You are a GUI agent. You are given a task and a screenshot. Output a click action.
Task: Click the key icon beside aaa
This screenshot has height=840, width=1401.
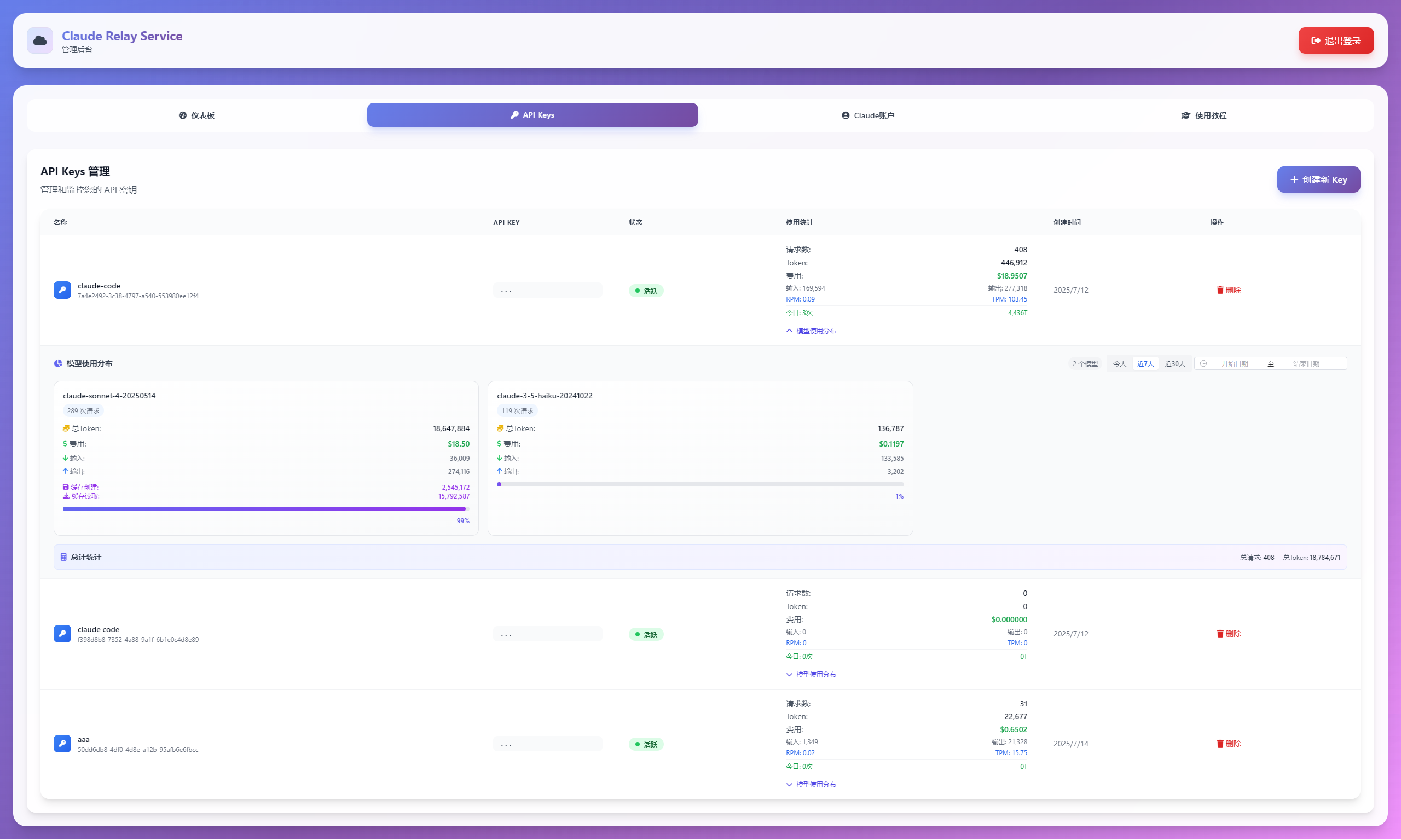point(62,744)
